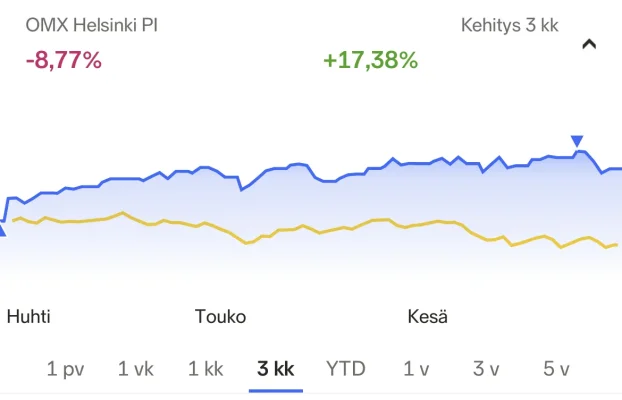
Task: Click the +17,38% performance value
Action: point(370,60)
